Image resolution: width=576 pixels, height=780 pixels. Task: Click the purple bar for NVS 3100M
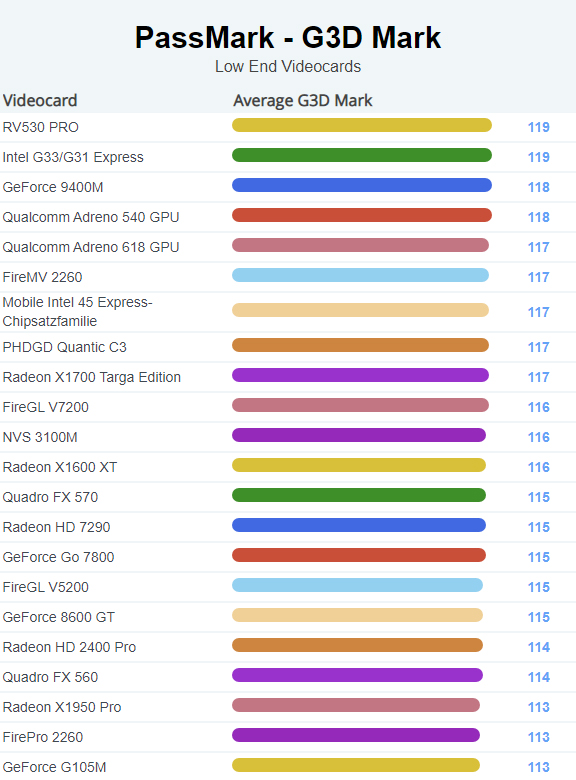pyautogui.click(x=359, y=435)
